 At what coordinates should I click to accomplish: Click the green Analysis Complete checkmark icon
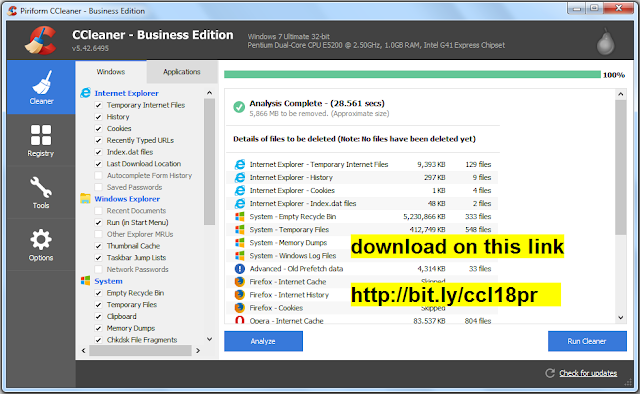tap(239, 107)
